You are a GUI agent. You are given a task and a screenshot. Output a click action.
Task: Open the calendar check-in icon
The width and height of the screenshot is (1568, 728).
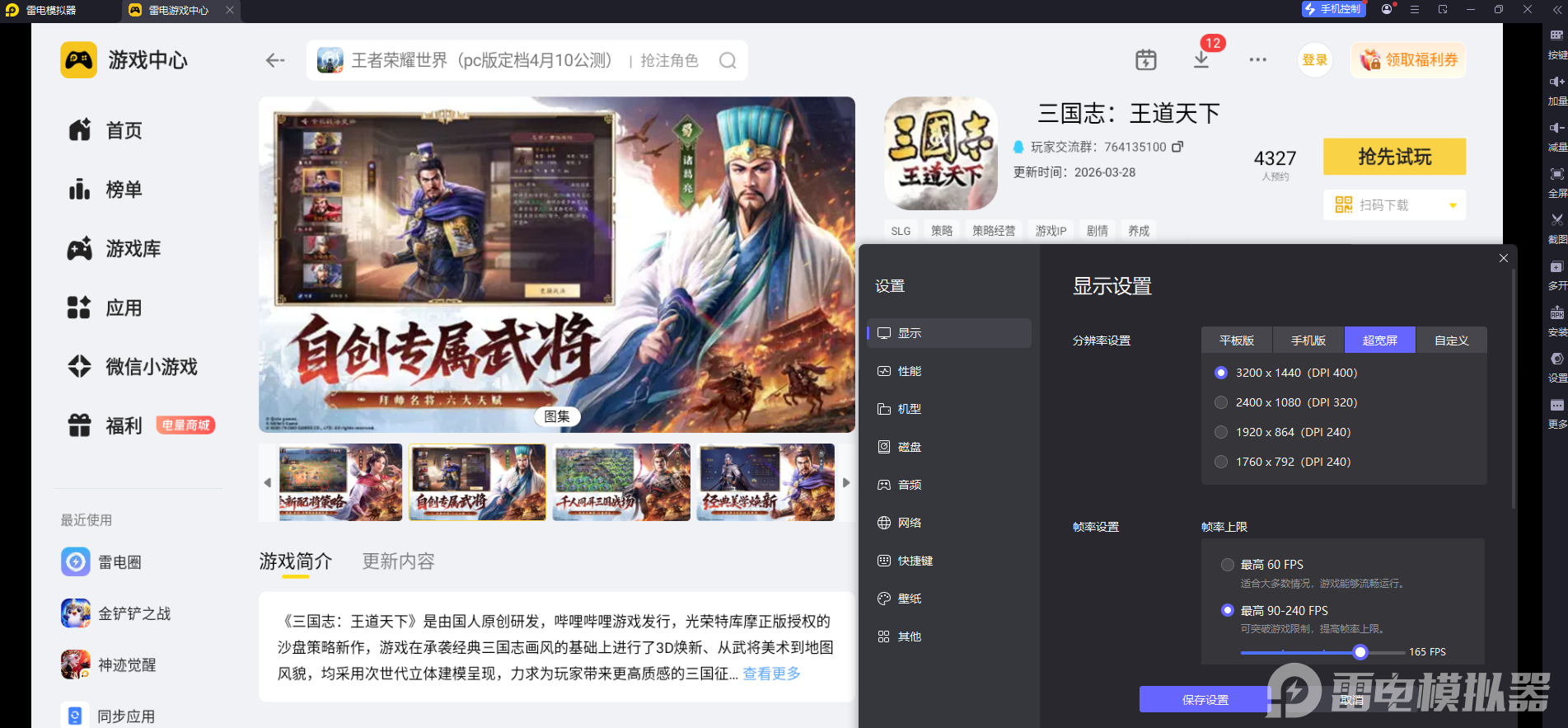click(x=1146, y=59)
